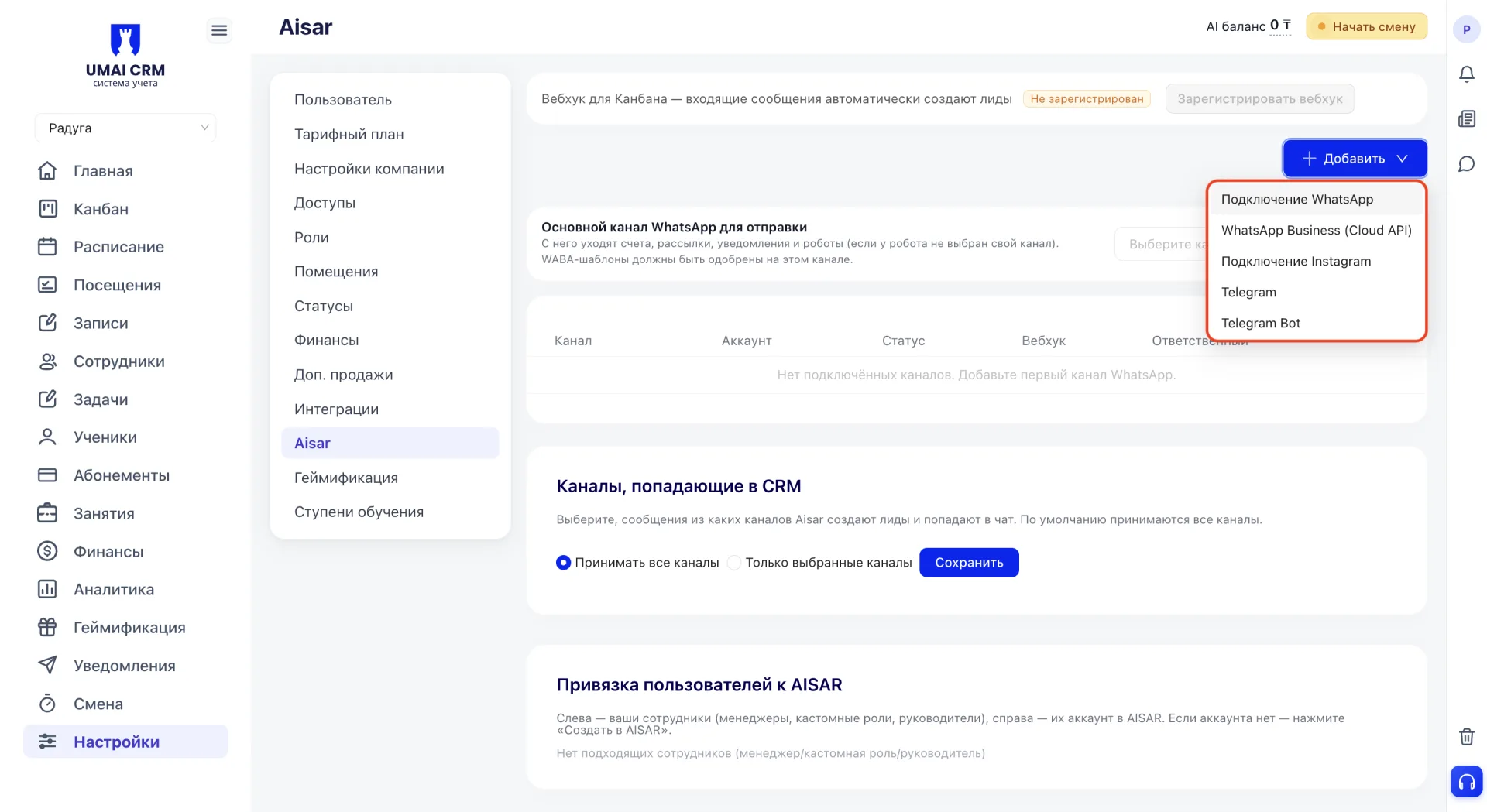The height and width of the screenshot is (812, 1487).
Task: Open Помещения settings section
Action: pos(390,272)
